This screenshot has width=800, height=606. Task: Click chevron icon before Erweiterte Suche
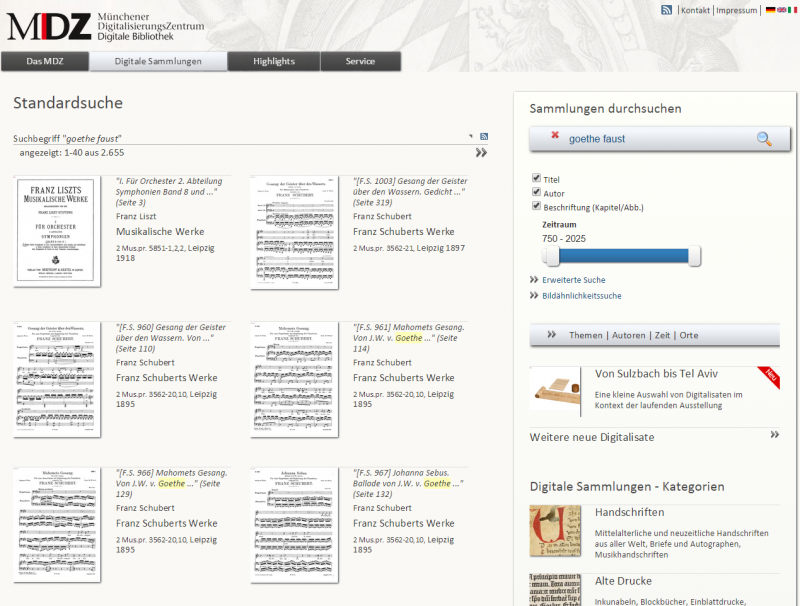tap(534, 280)
